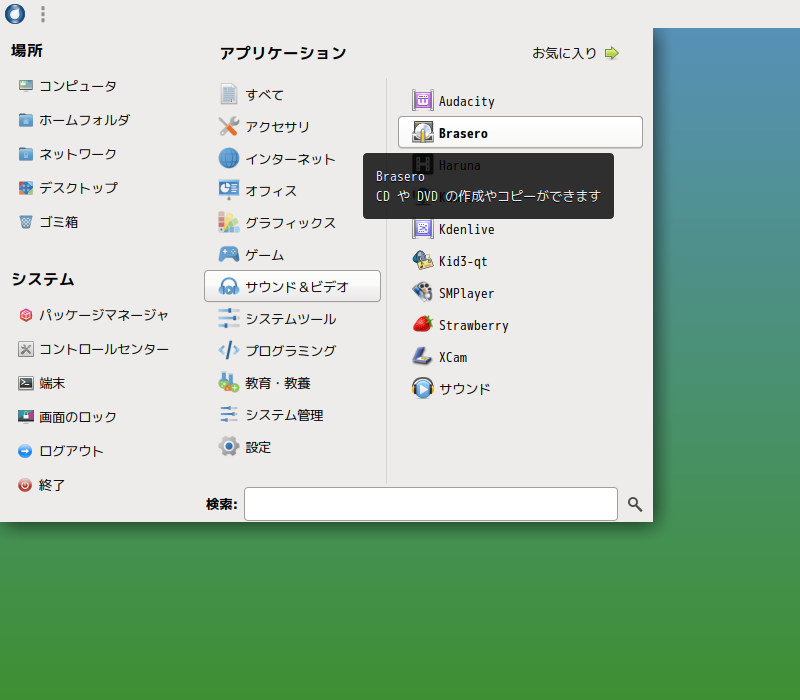Open コントロールセンター
The height and width of the screenshot is (700, 800).
pyautogui.click(x=94, y=349)
